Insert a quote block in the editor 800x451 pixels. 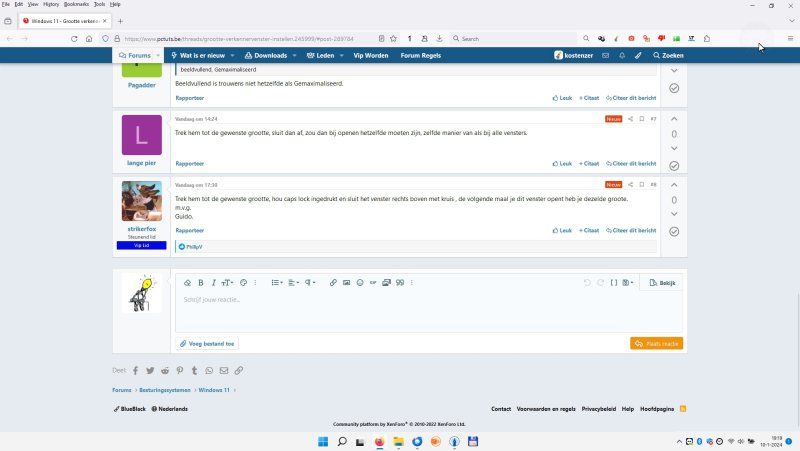click(399, 283)
